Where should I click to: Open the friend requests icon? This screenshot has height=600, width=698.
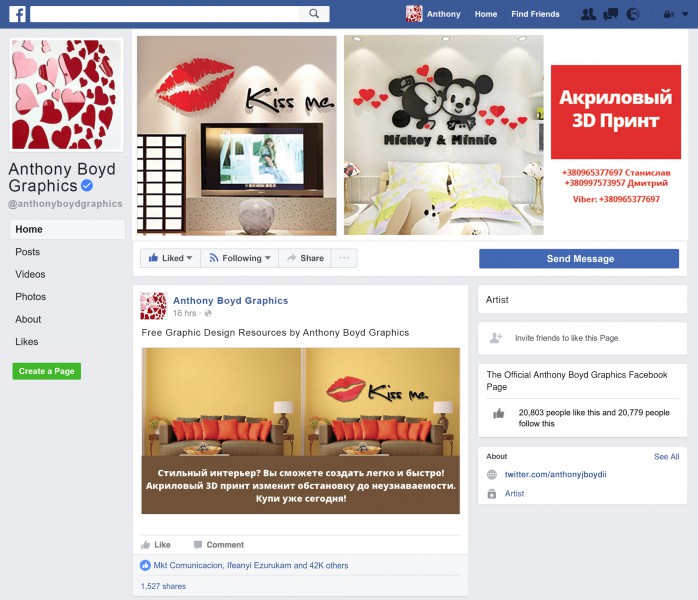coord(588,14)
